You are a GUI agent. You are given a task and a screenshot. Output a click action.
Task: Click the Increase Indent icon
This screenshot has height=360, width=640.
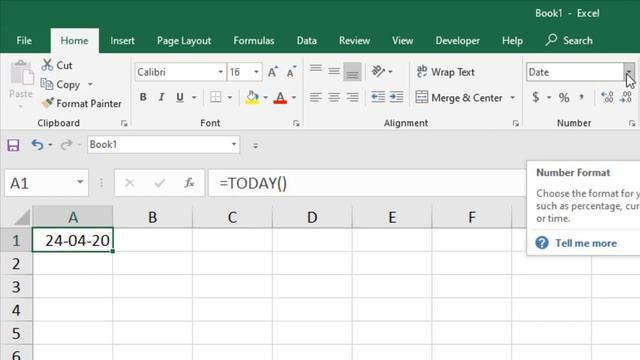[x=396, y=97]
